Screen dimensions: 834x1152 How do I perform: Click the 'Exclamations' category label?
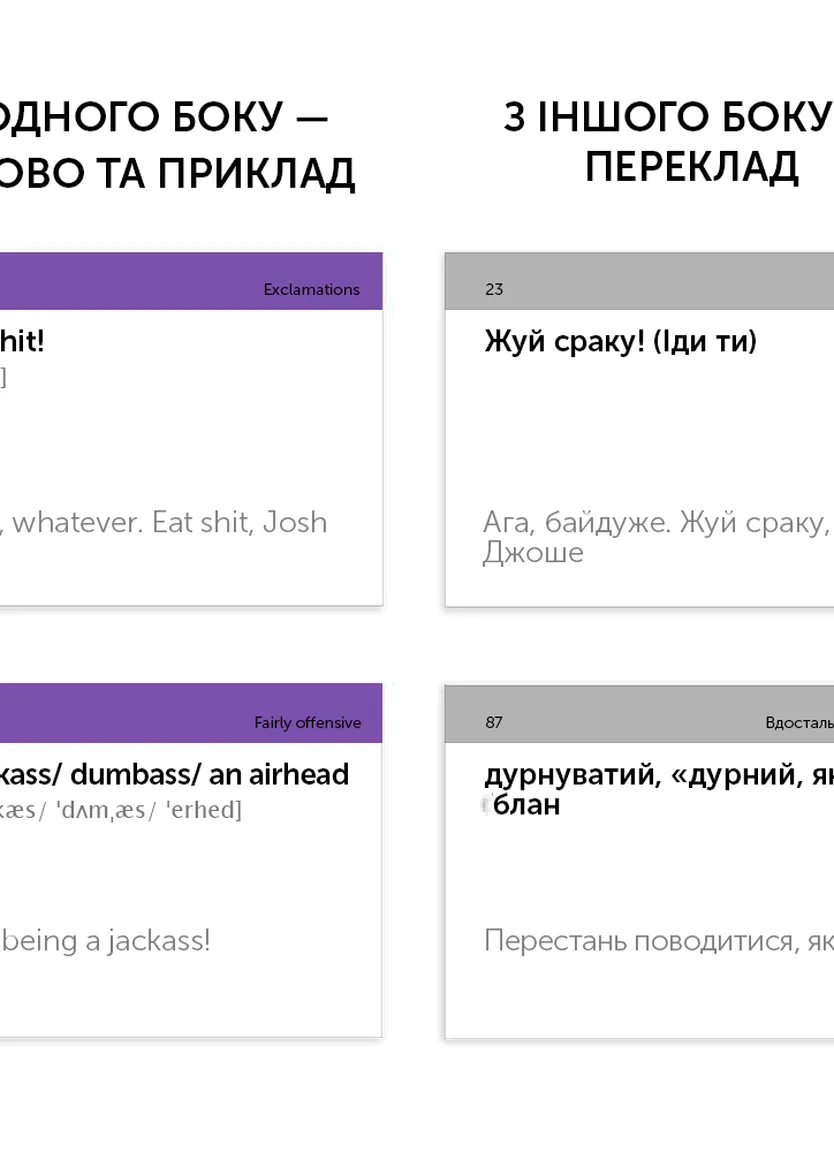[x=312, y=289]
